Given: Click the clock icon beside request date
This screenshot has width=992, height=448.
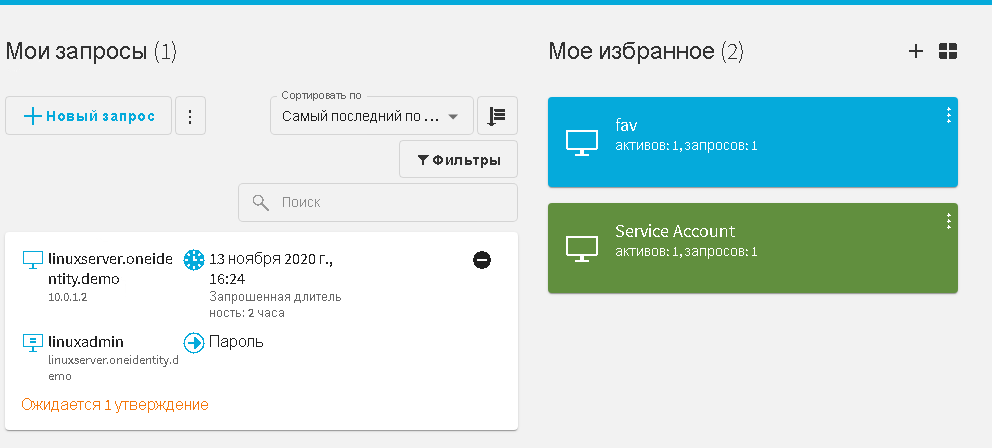Looking at the screenshot, I should (194, 259).
